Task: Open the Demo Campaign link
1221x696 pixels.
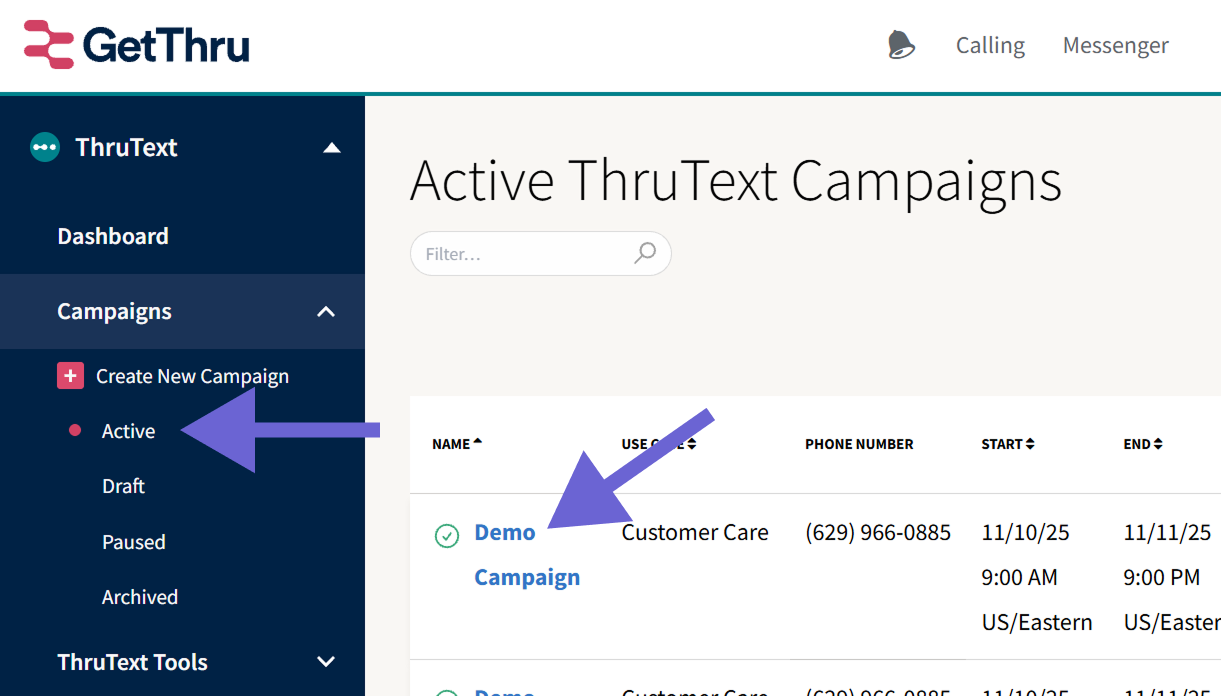Action: pos(527,555)
